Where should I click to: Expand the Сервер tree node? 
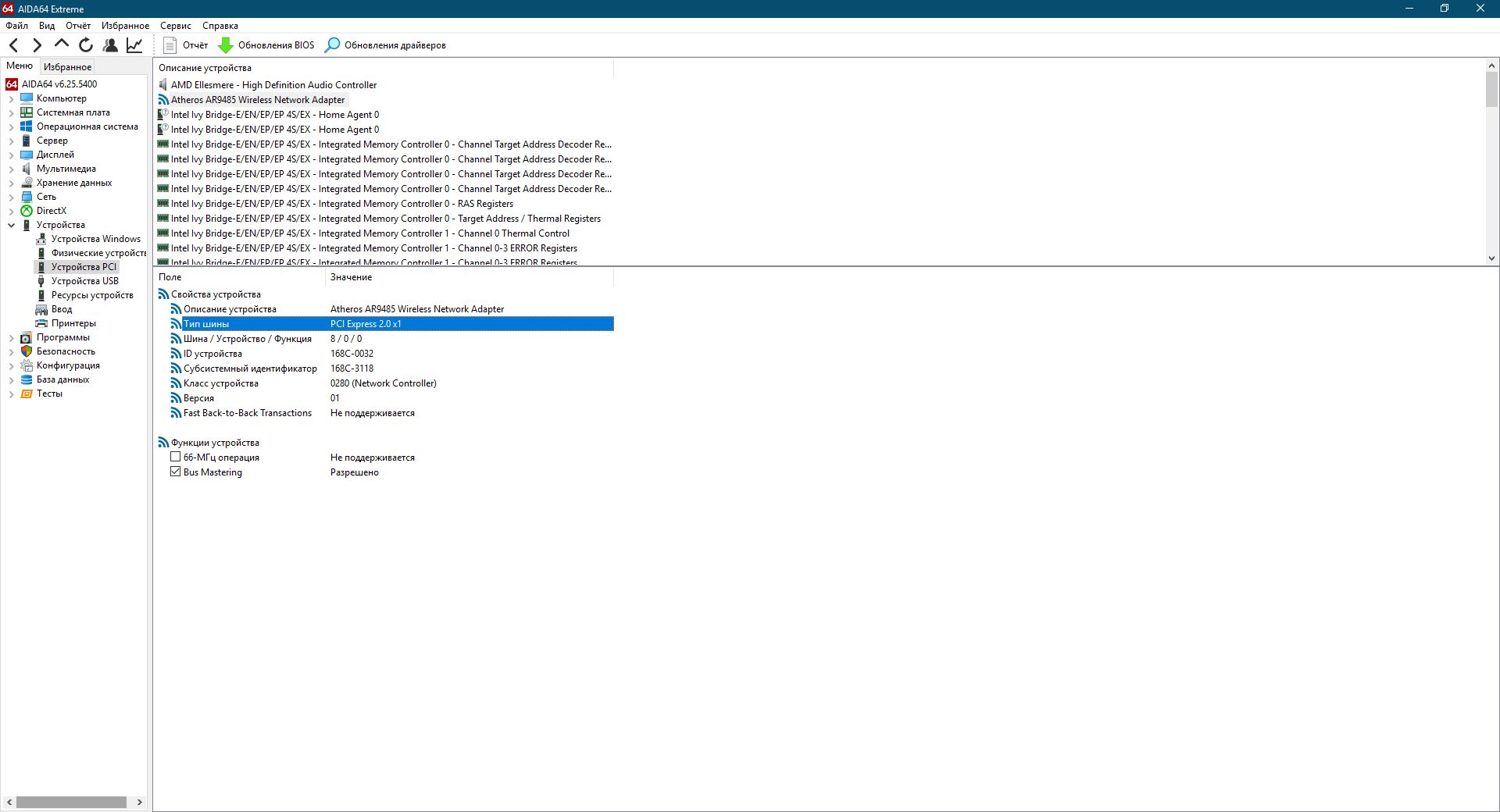[x=11, y=141]
